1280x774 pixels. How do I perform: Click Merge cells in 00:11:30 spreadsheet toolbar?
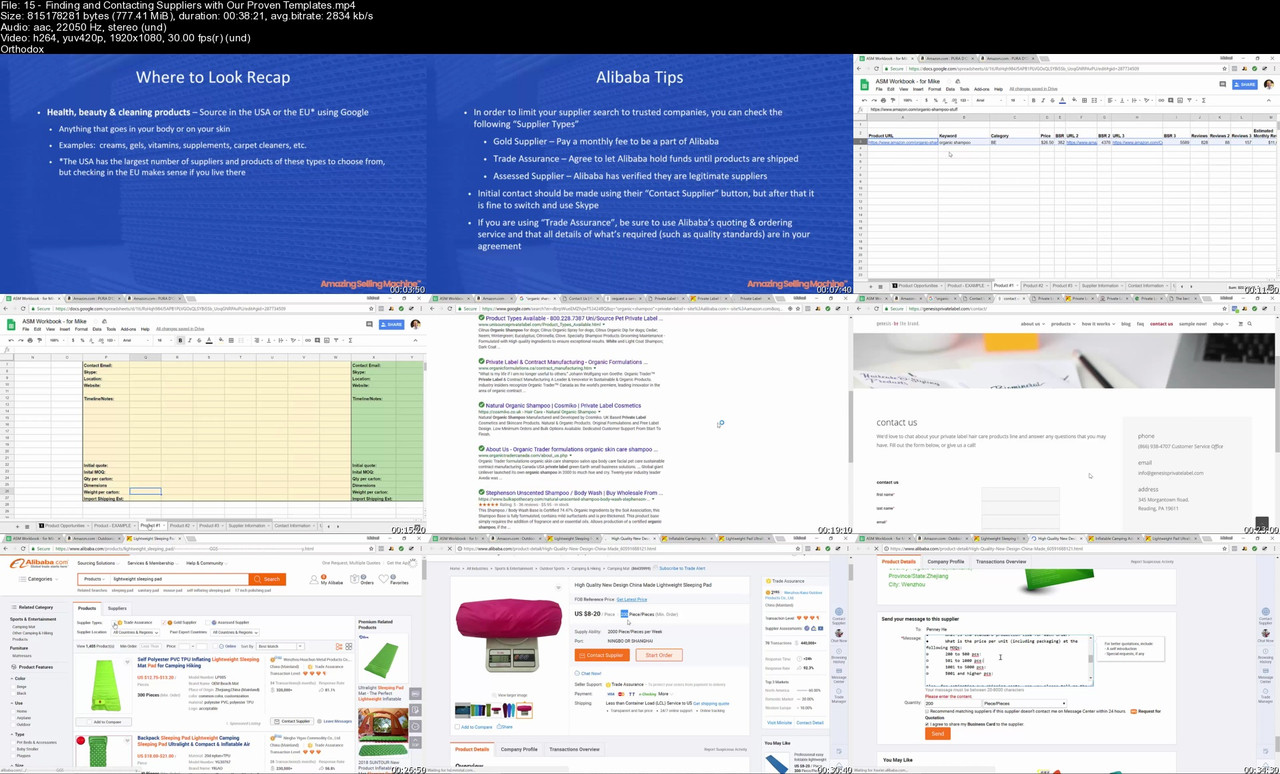click(1094, 100)
